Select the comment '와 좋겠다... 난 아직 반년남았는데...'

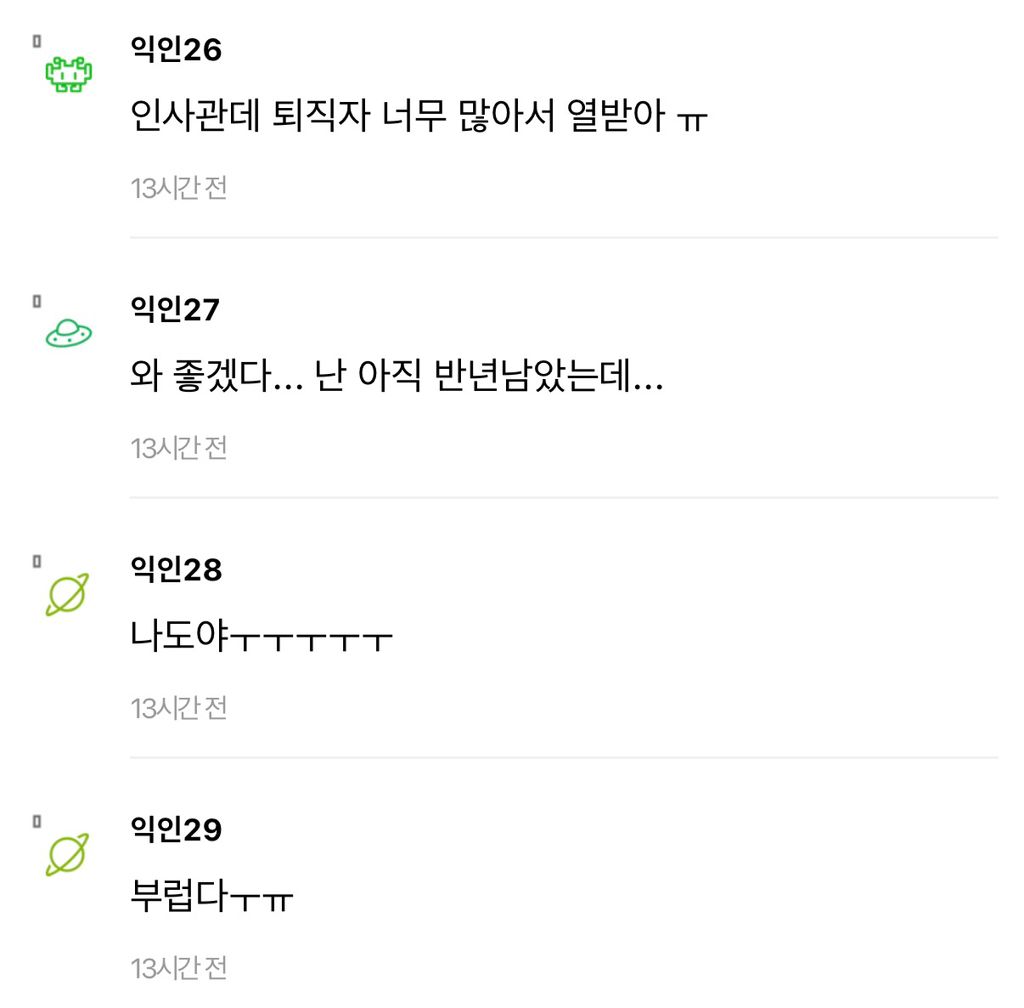click(397, 375)
